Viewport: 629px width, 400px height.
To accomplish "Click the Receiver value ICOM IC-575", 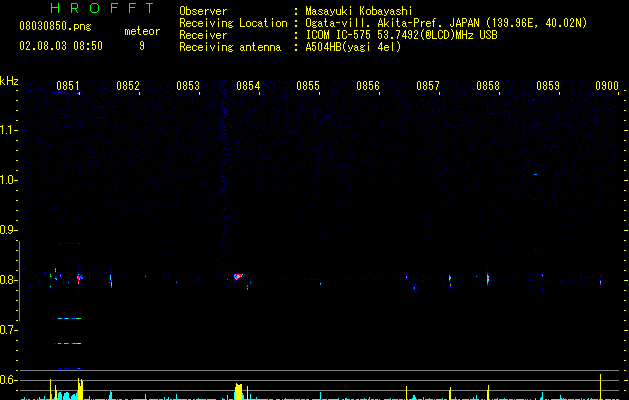I will pos(340,35).
